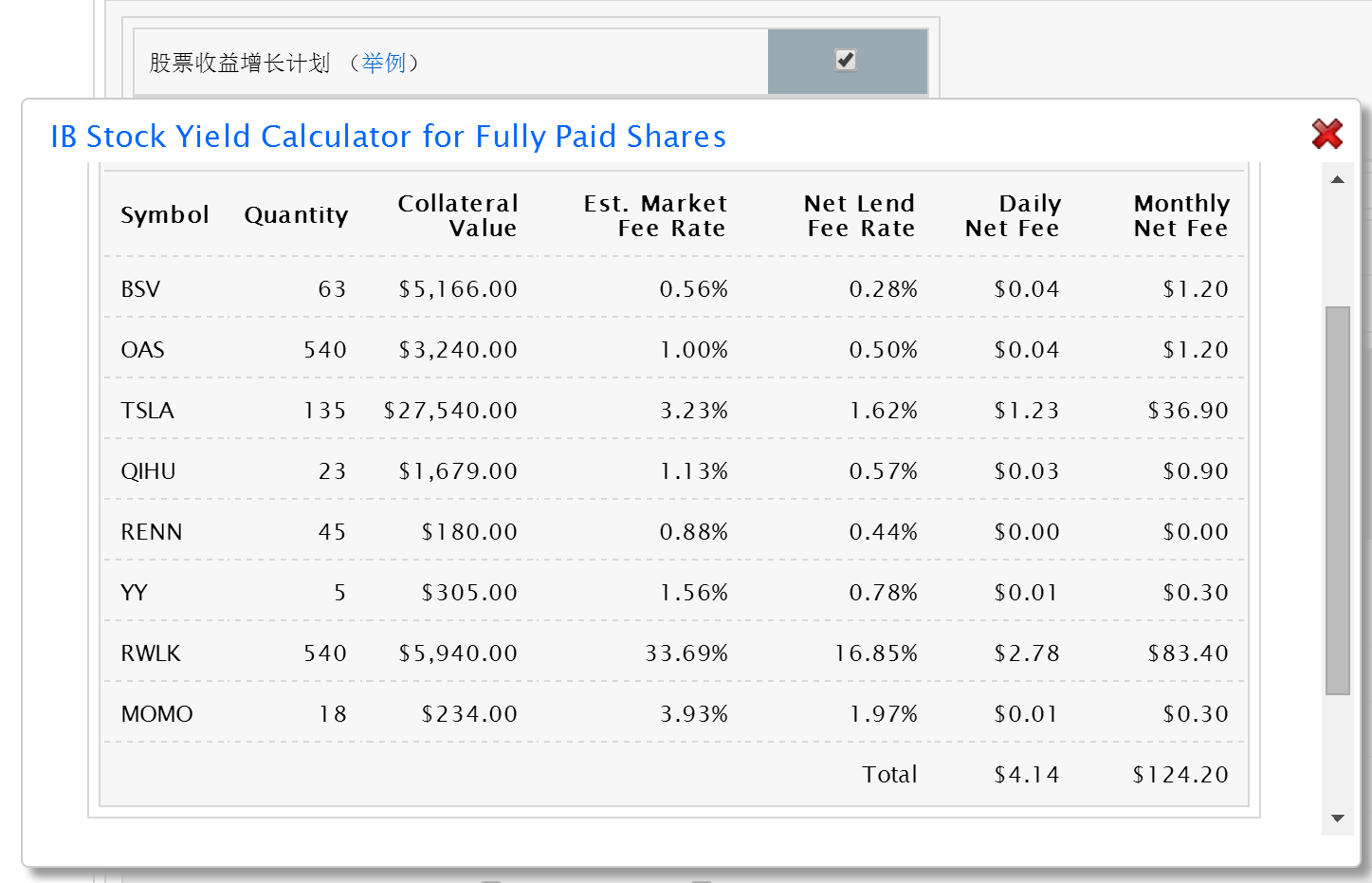Image resolution: width=1372 pixels, height=883 pixels.
Task: Select the Collateral Value column header
Action: pyautogui.click(x=458, y=215)
